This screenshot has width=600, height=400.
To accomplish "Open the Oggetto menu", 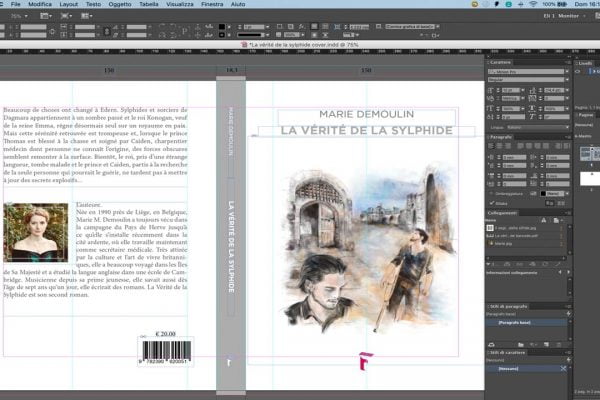I will (120, 4).
